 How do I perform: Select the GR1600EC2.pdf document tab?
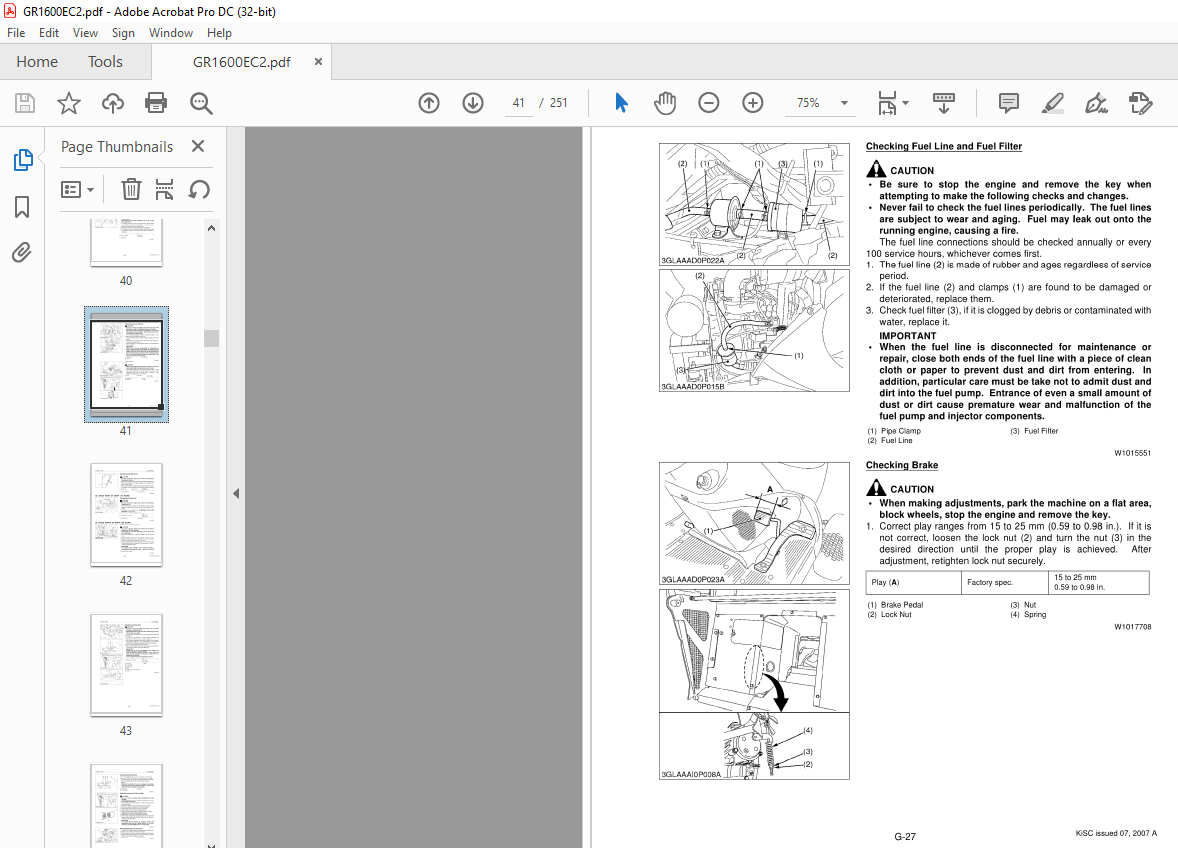tap(241, 62)
